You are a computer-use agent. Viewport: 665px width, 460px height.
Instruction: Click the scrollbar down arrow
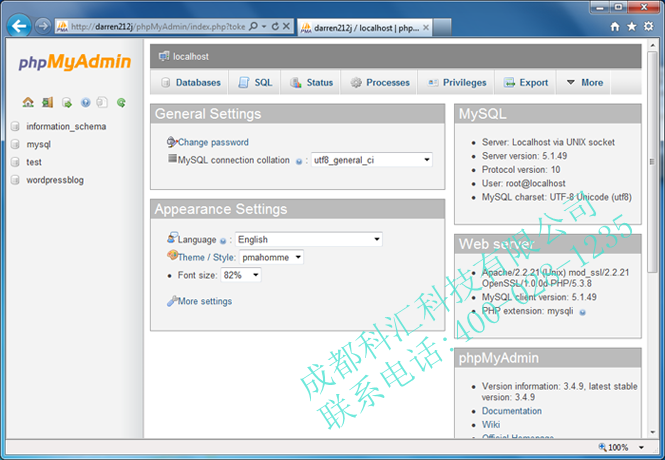[x=652, y=432]
